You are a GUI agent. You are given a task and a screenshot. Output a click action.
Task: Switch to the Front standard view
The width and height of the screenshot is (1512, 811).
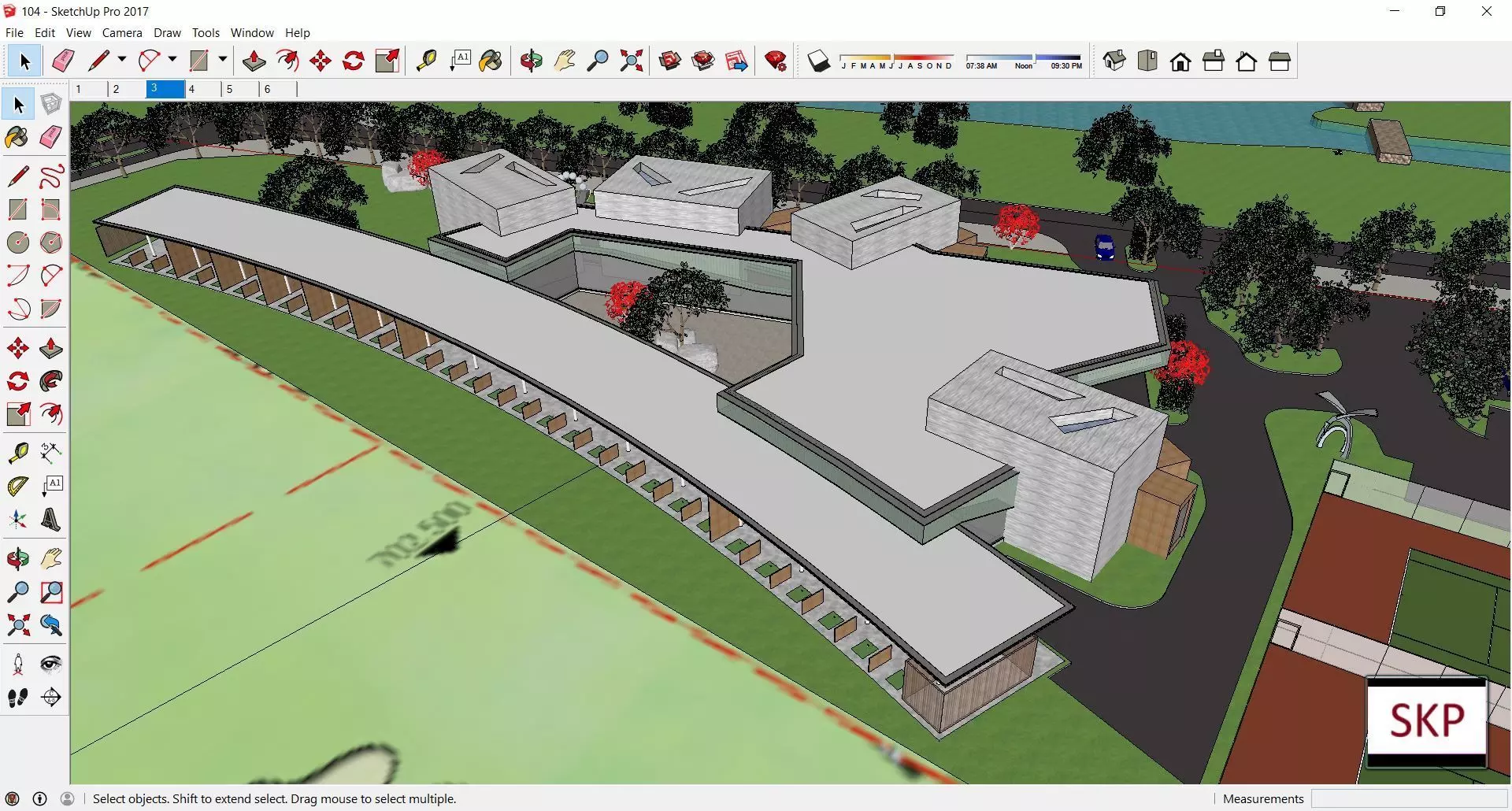coord(1180,61)
